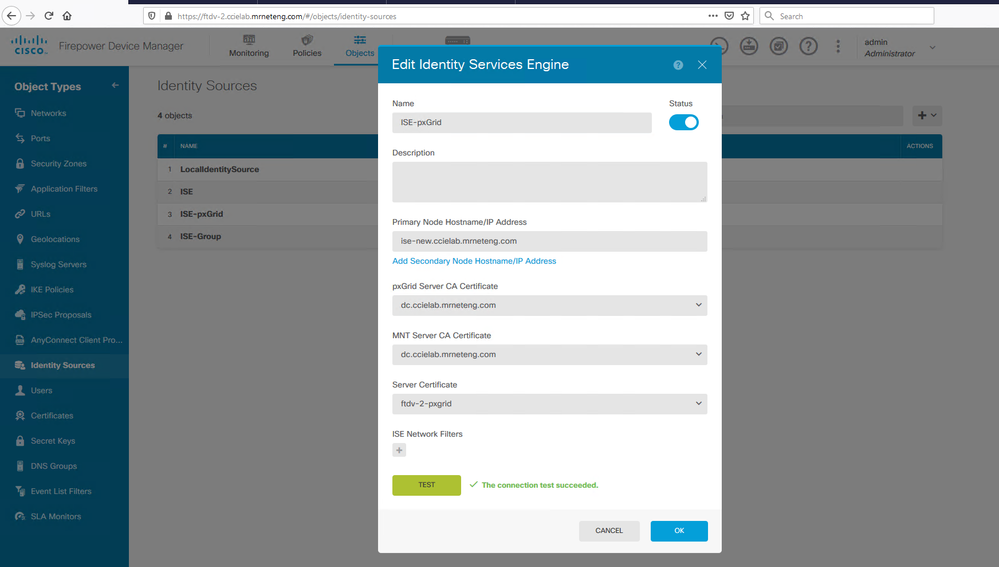
Task: Open Event List Filters object type
Action: coord(61,491)
